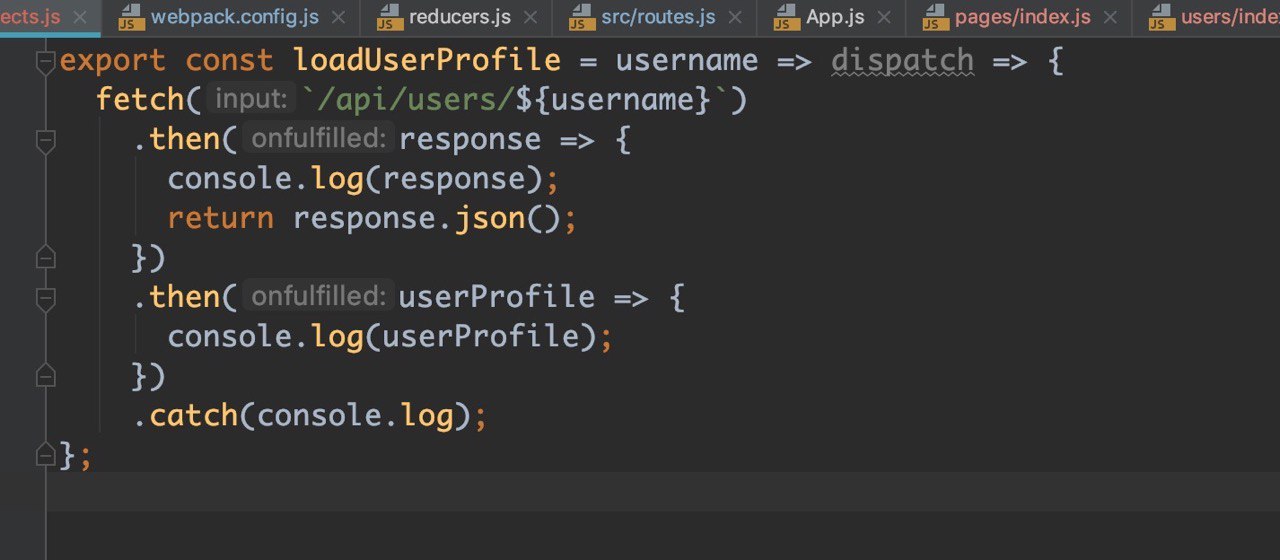The width and height of the screenshot is (1280, 560).
Task: Click the JS file icon on reducers.js tab
Action: (x=389, y=17)
